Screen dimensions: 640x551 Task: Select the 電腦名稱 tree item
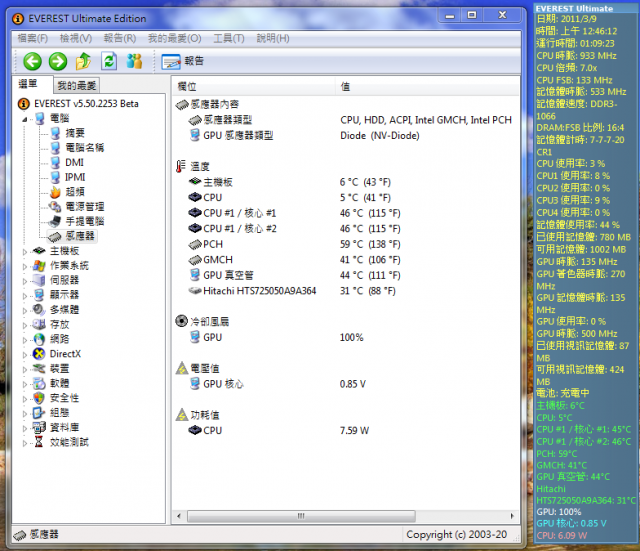(85, 148)
